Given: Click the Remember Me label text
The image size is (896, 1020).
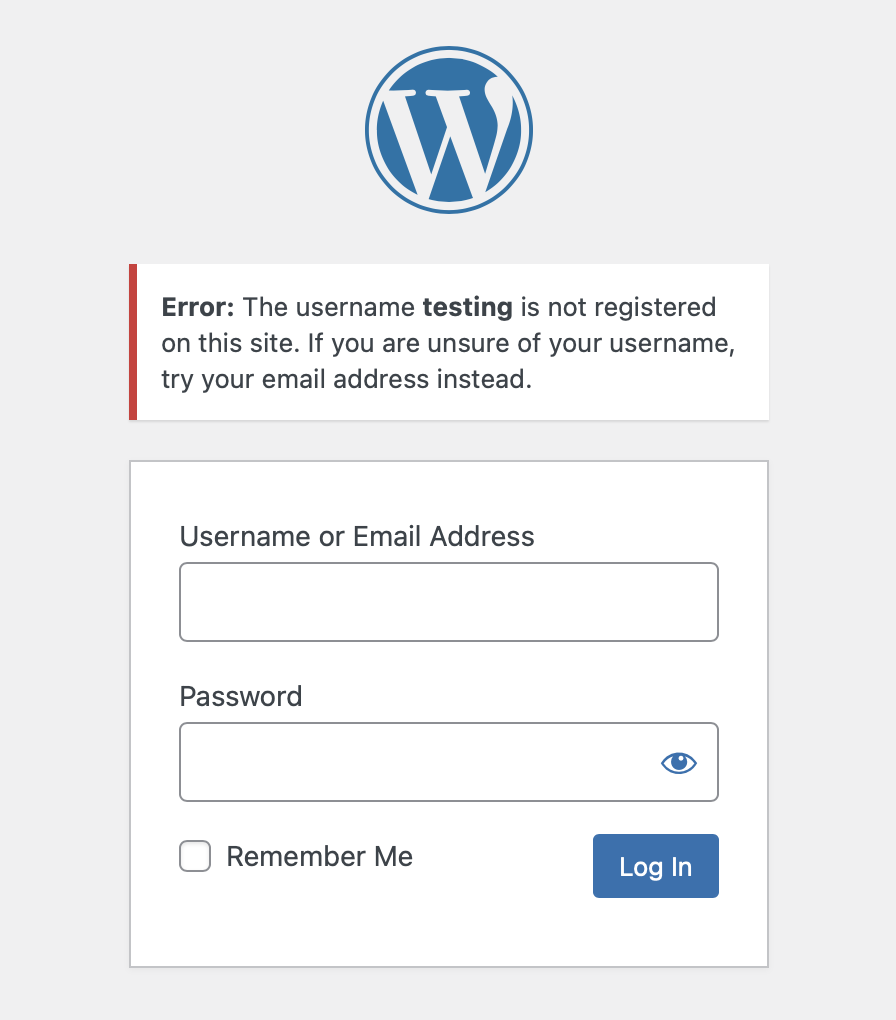Looking at the screenshot, I should [x=319, y=856].
